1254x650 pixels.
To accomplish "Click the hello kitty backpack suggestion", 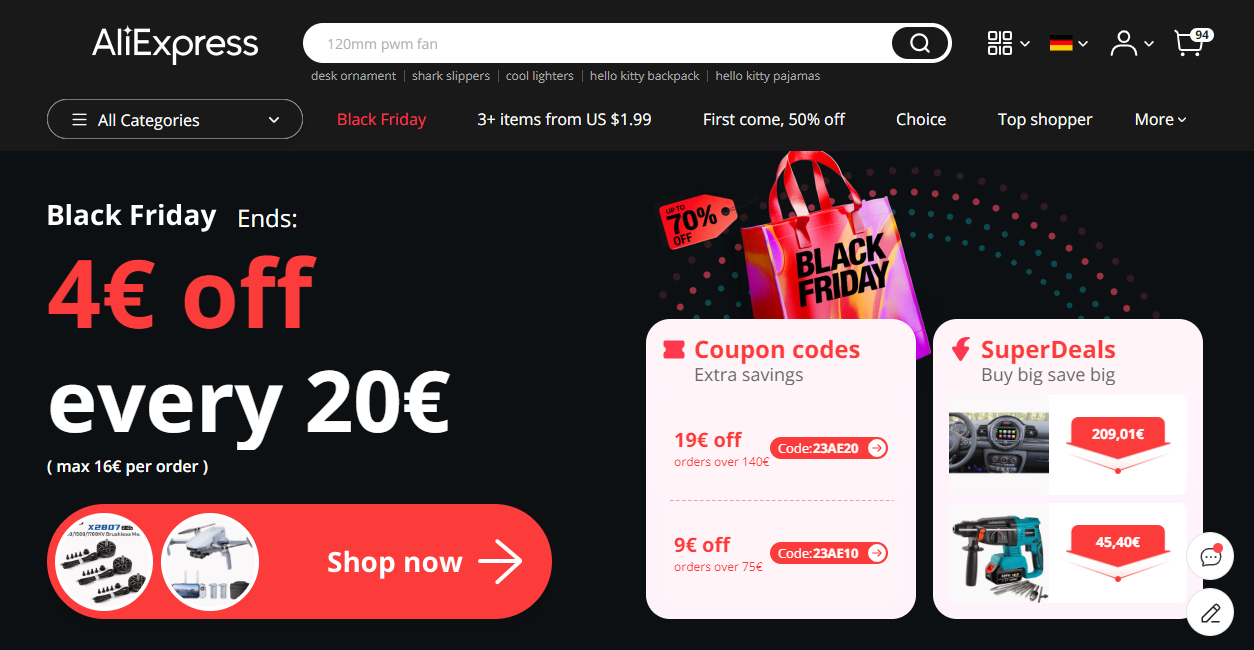I will pos(645,76).
